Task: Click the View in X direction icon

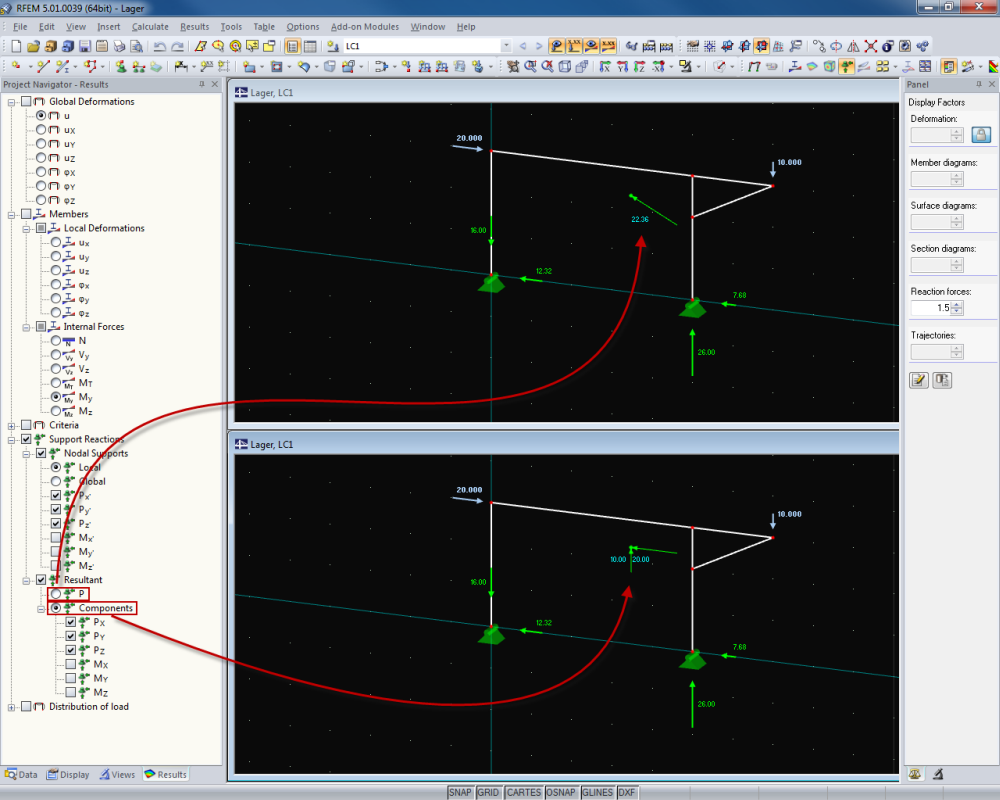Action: pos(605,66)
